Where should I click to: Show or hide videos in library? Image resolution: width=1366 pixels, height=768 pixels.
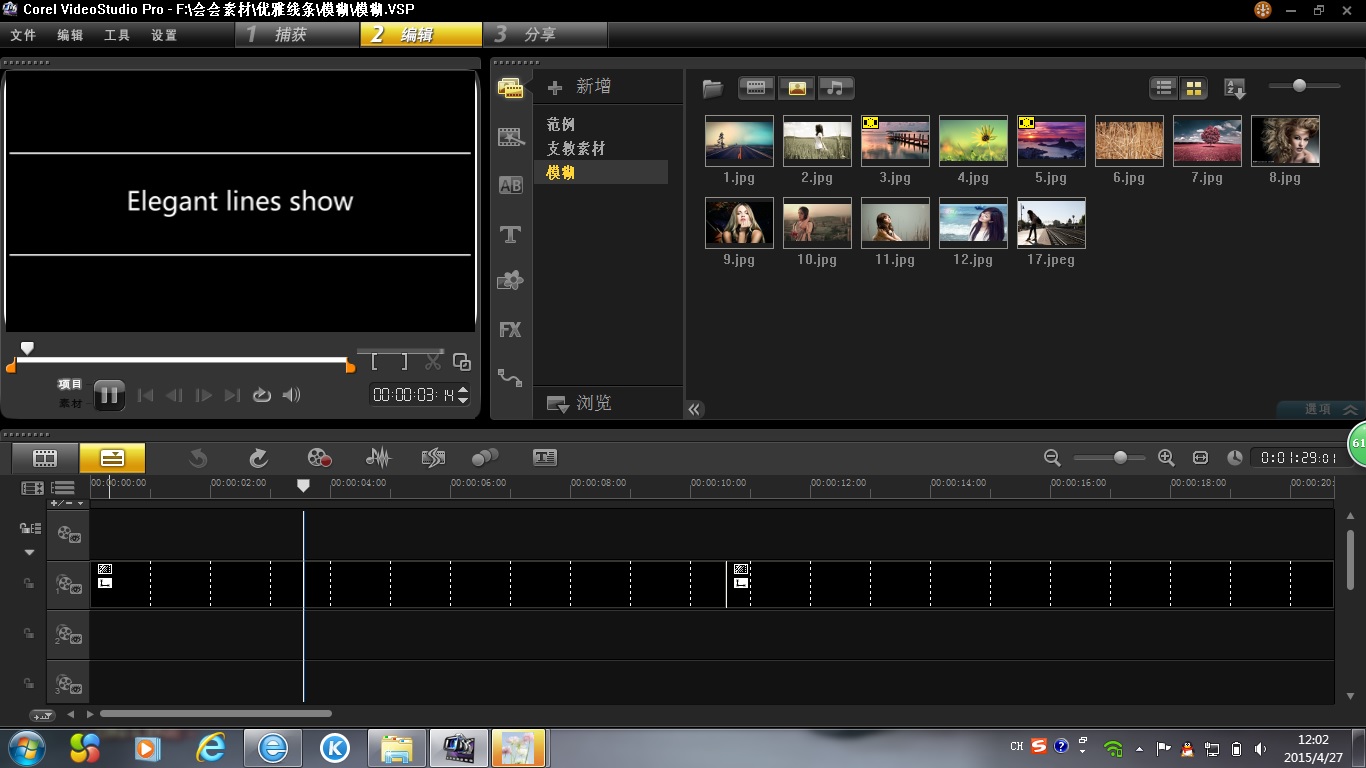click(x=757, y=88)
